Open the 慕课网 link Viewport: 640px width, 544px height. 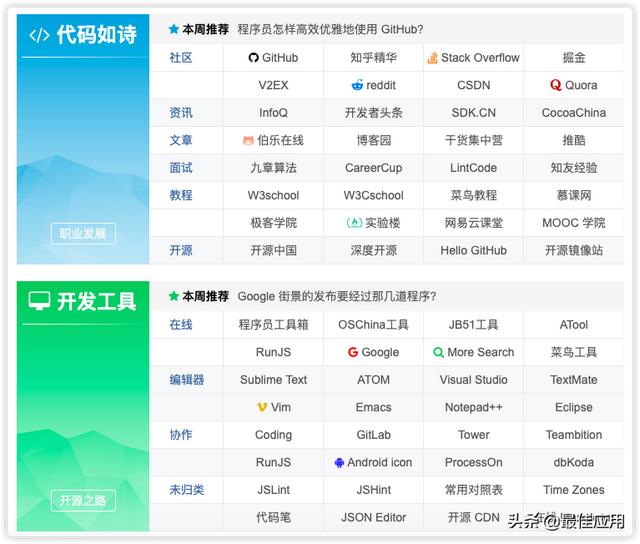574,195
